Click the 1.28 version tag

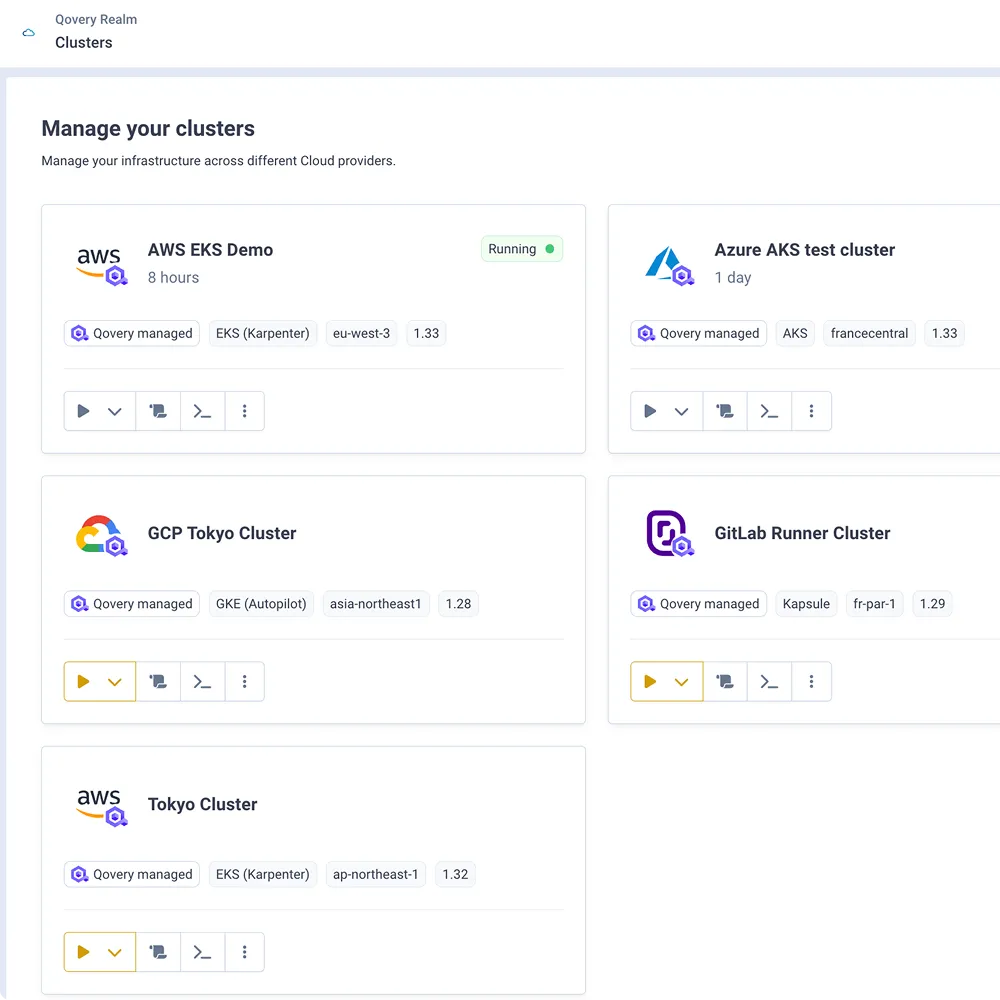[458, 604]
